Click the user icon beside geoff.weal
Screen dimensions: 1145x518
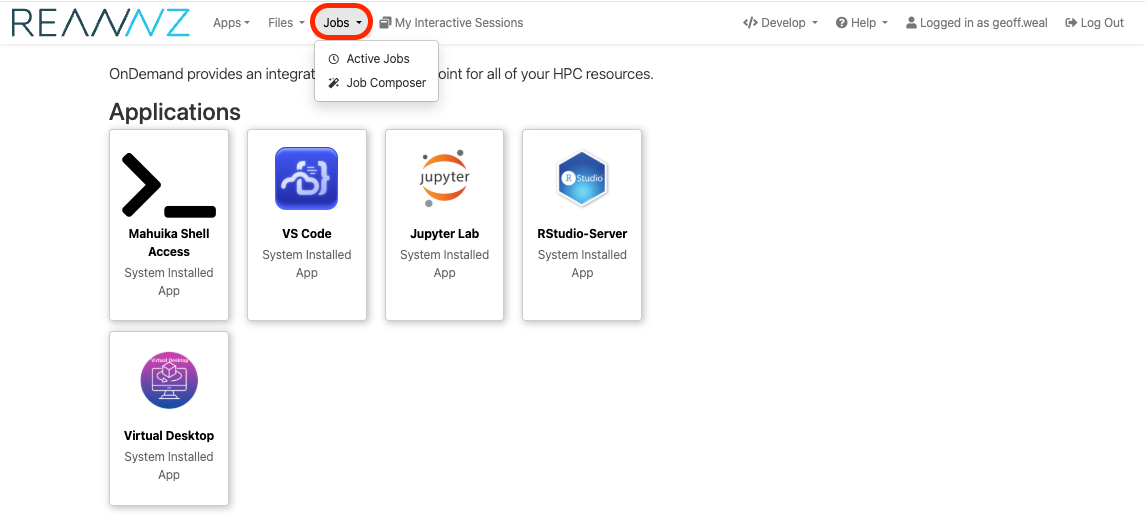point(911,23)
